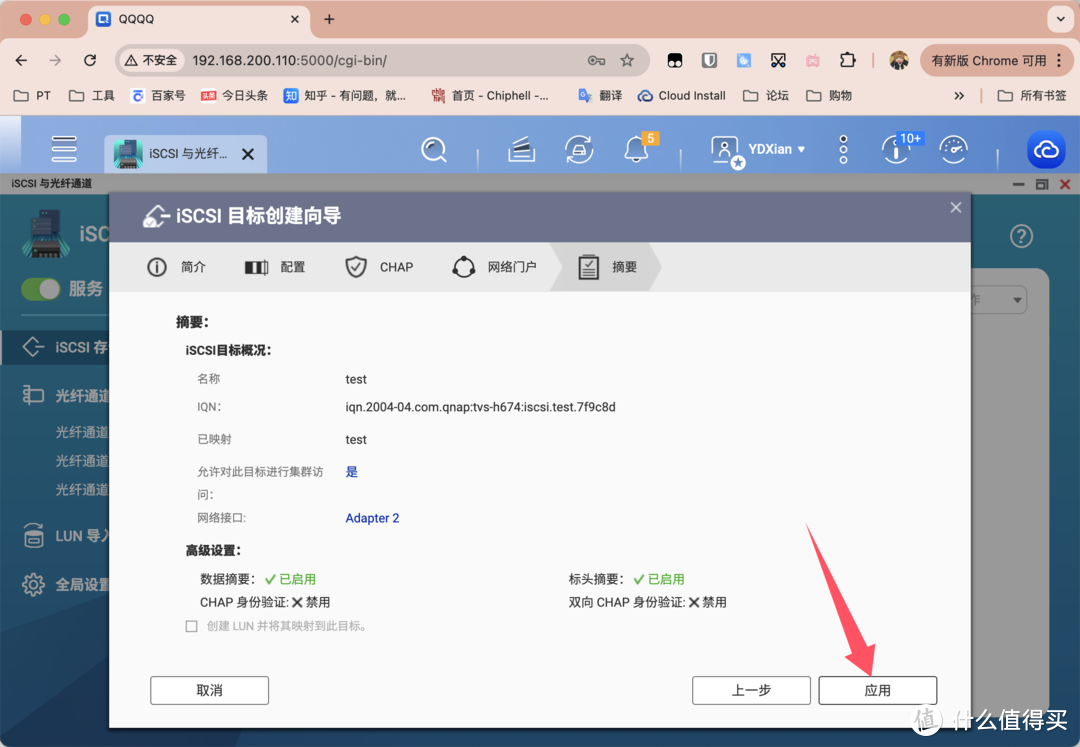Expand the hidden bookmarks chevron
Image resolution: width=1080 pixels, height=747 pixels.
pos(959,96)
